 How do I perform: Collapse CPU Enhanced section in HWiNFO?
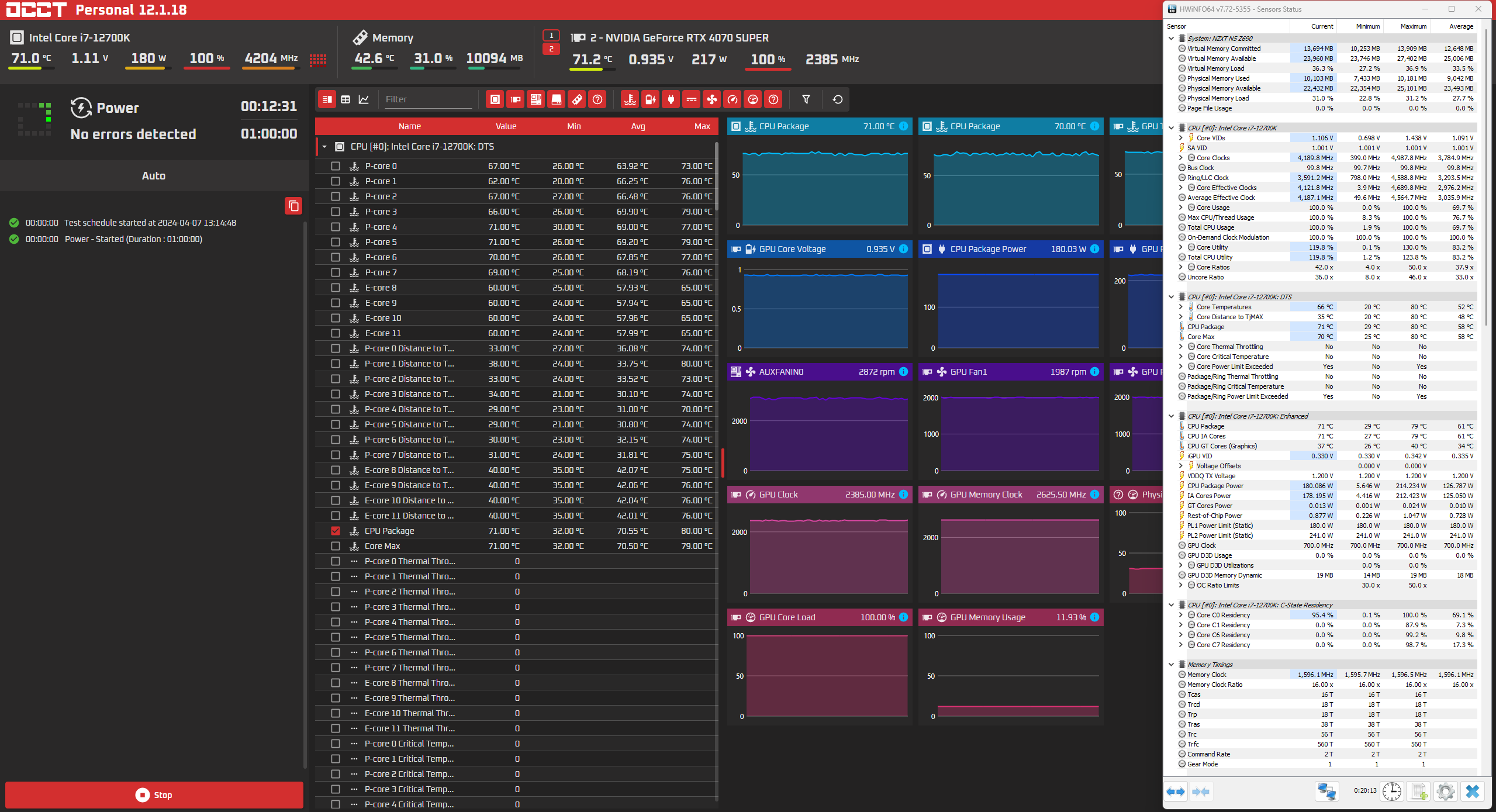click(1171, 416)
